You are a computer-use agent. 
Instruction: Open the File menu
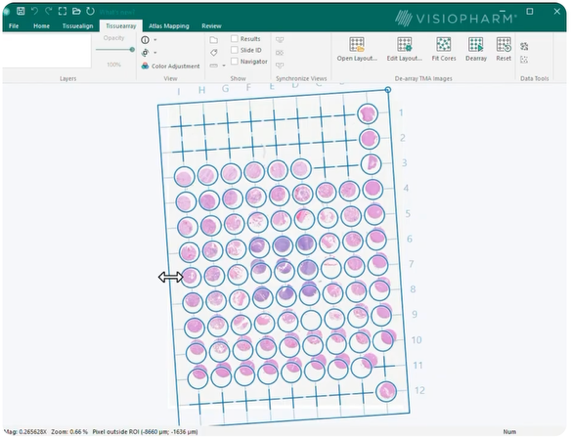14,26
